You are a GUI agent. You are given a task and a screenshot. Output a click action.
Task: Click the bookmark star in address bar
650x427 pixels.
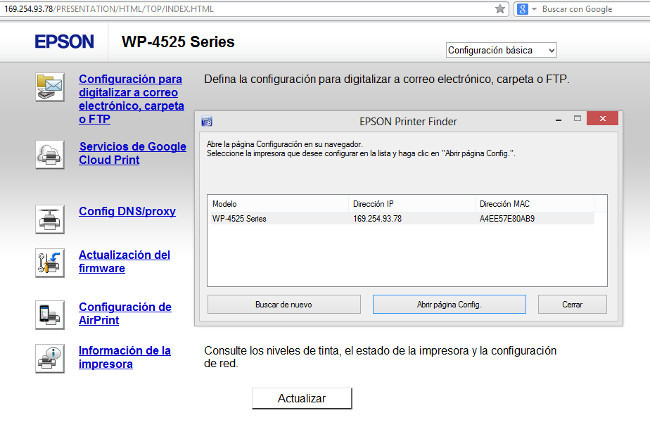coord(500,9)
